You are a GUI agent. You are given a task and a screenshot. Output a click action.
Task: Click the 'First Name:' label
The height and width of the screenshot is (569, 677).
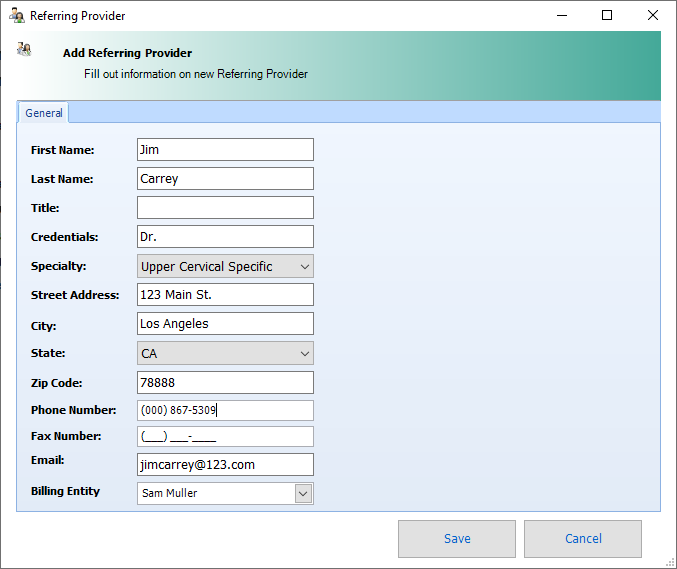point(63,150)
